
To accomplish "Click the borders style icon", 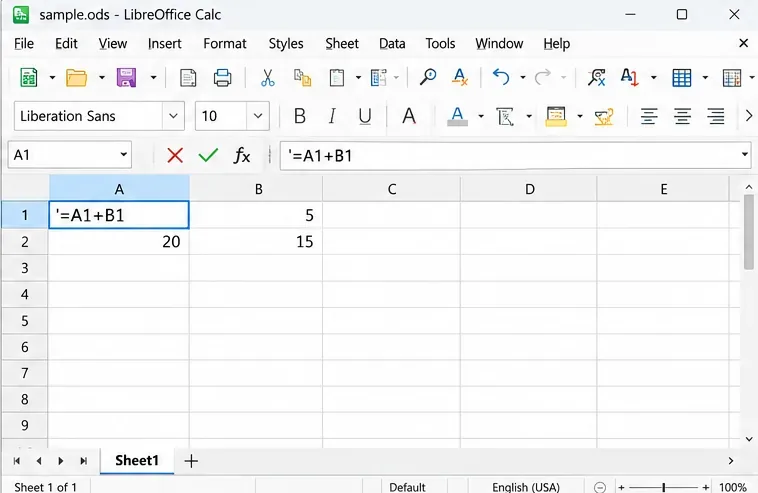I will [505, 116].
